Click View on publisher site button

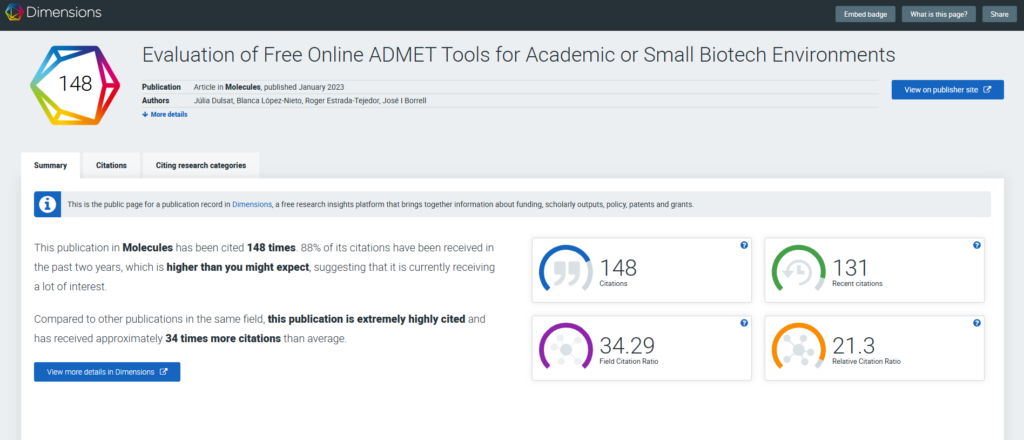[x=947, y=90]
